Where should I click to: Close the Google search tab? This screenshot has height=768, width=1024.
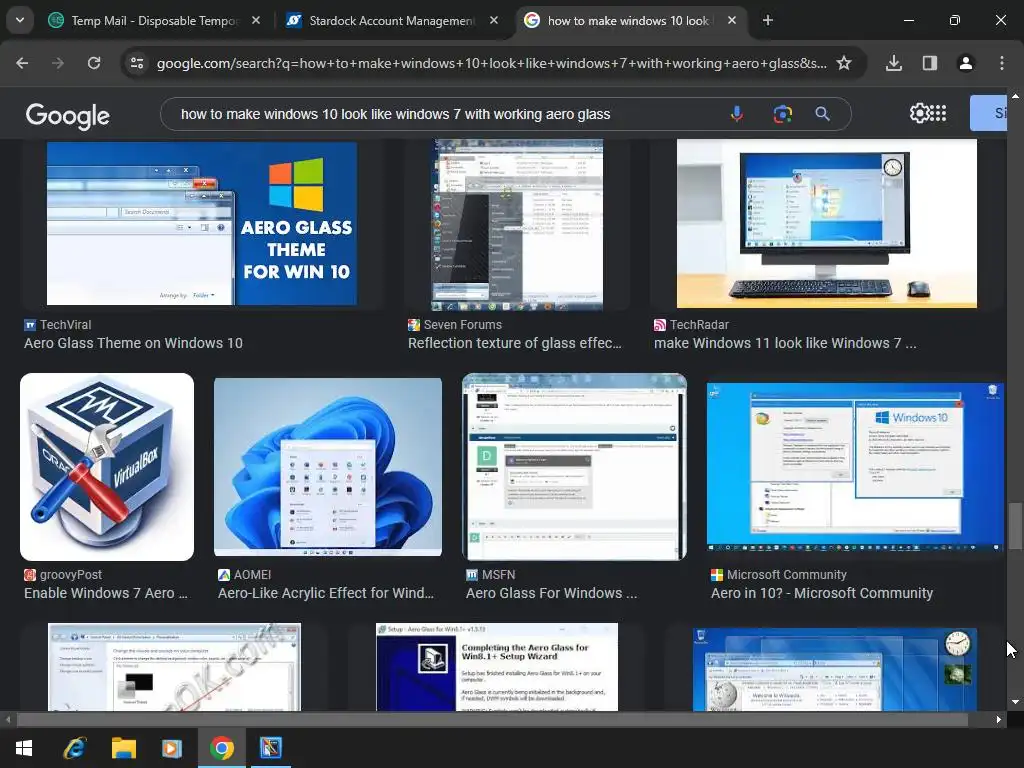(x=732, y=20)
